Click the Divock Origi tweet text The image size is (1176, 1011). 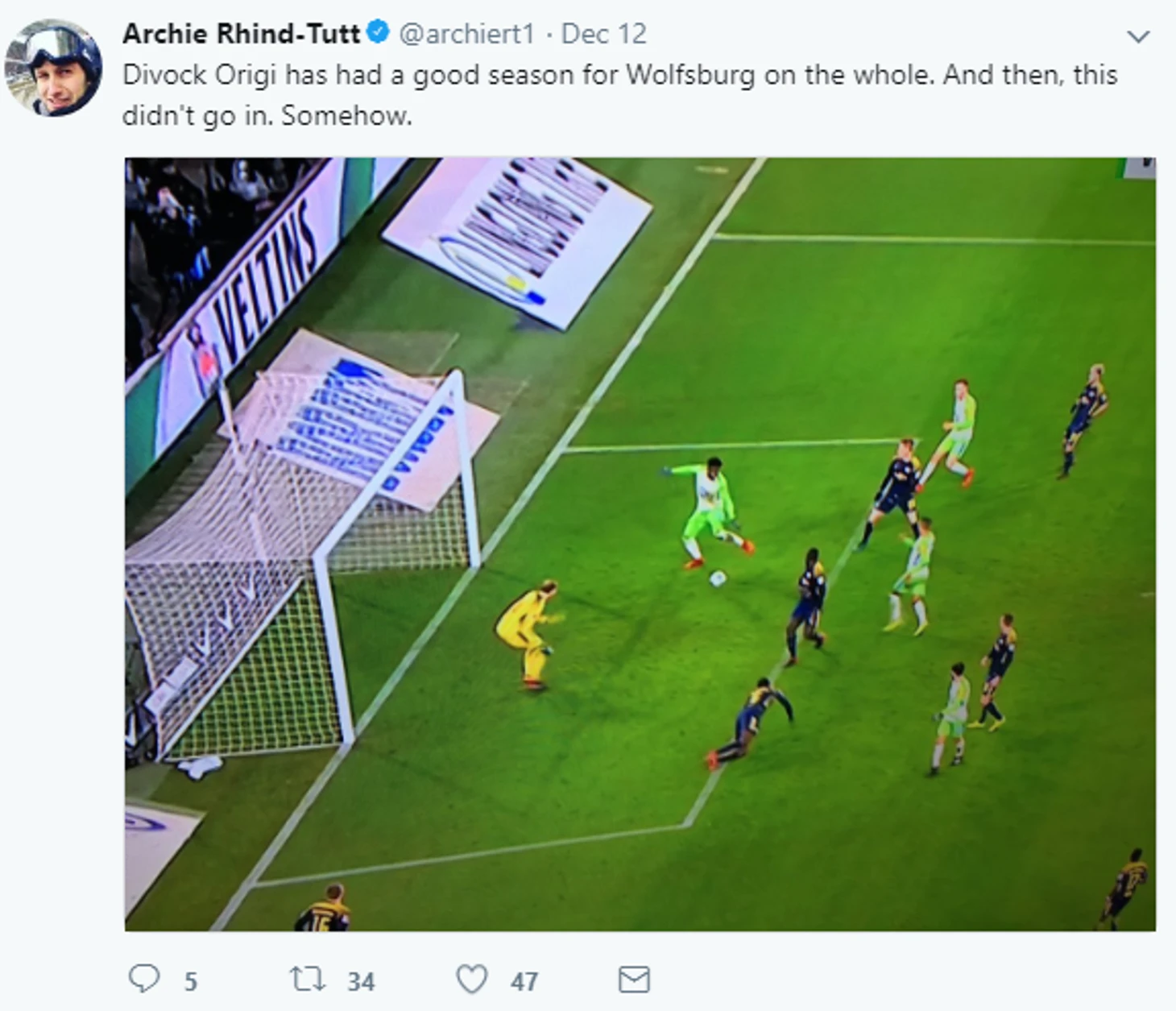tap(620, 95)
